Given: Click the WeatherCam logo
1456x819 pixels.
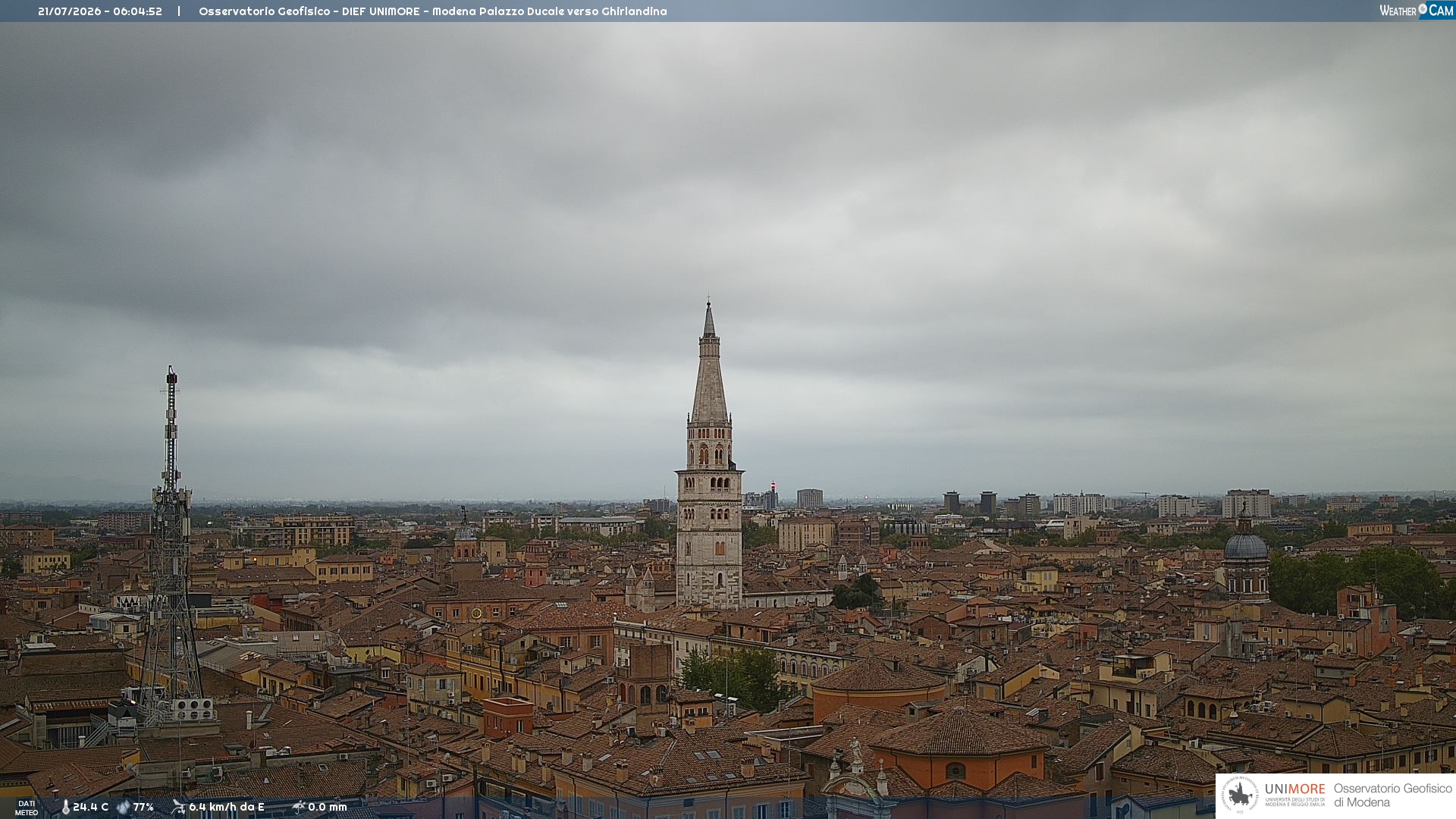Looking at the screenshot, I should click(1417, 11).
